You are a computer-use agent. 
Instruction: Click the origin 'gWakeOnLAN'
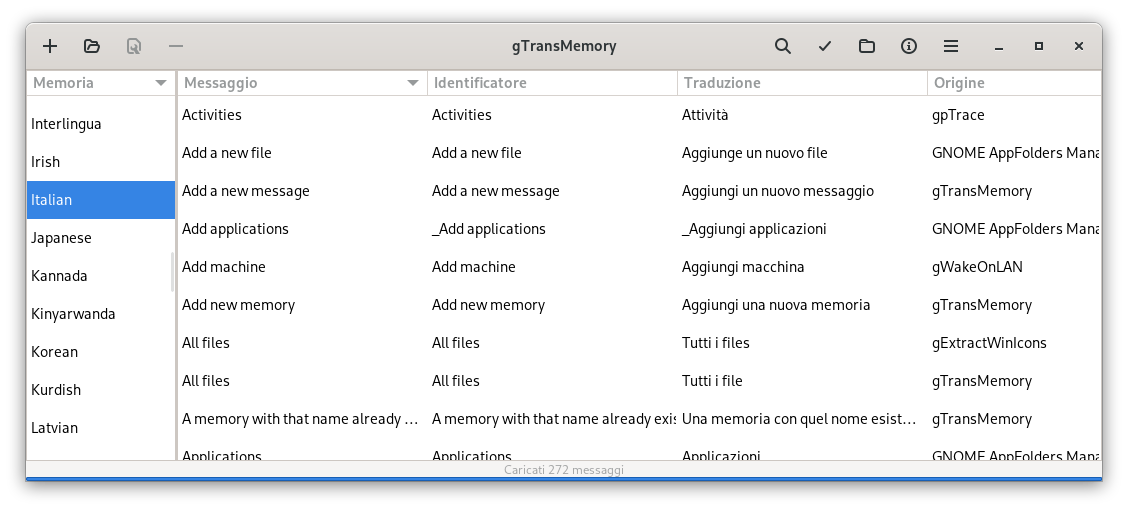point(977,267)
